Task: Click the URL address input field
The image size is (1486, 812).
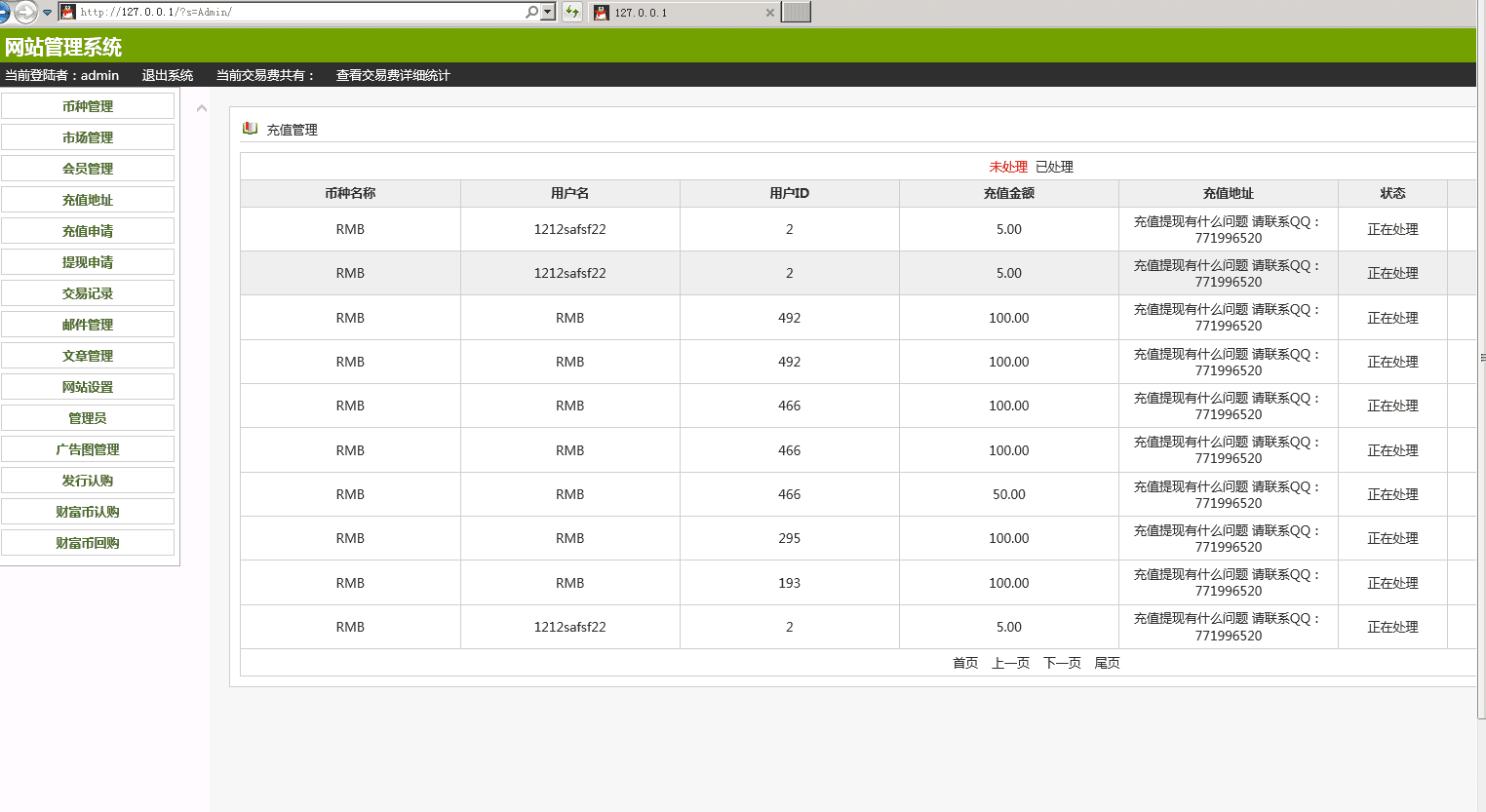Action: (293, 12)
